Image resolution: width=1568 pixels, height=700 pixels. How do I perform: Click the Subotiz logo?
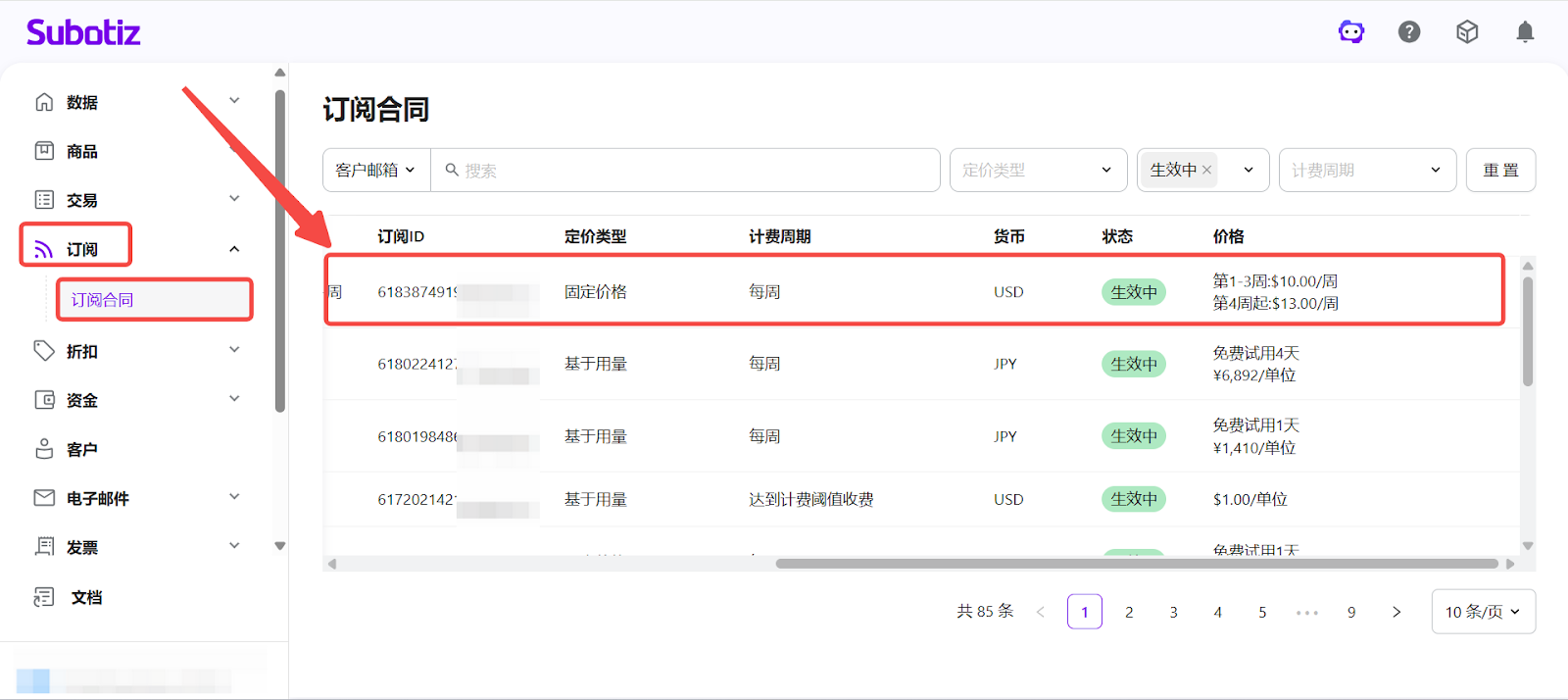(83, 32)
